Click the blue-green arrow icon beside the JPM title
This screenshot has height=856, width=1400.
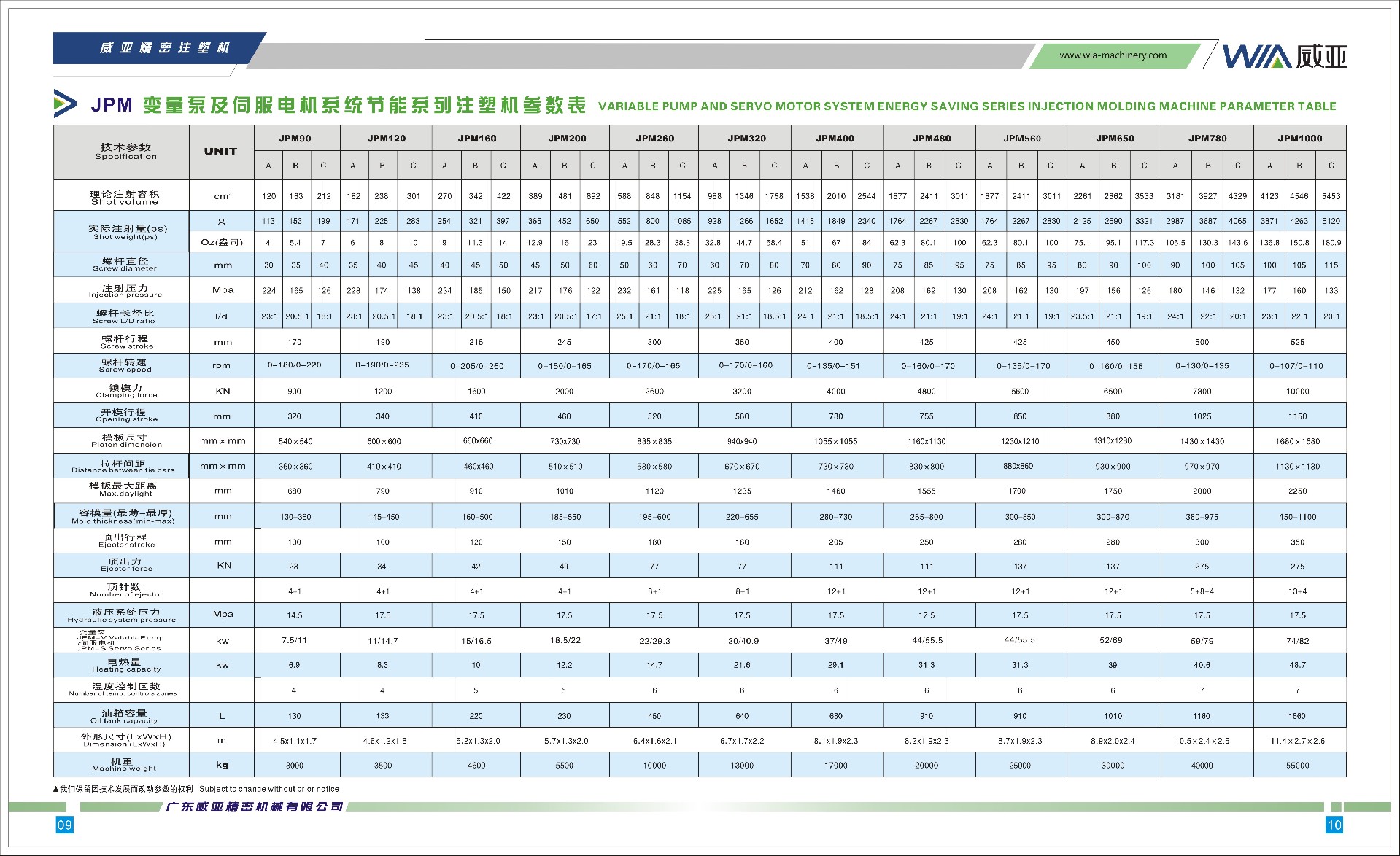[x=65, y=104]
